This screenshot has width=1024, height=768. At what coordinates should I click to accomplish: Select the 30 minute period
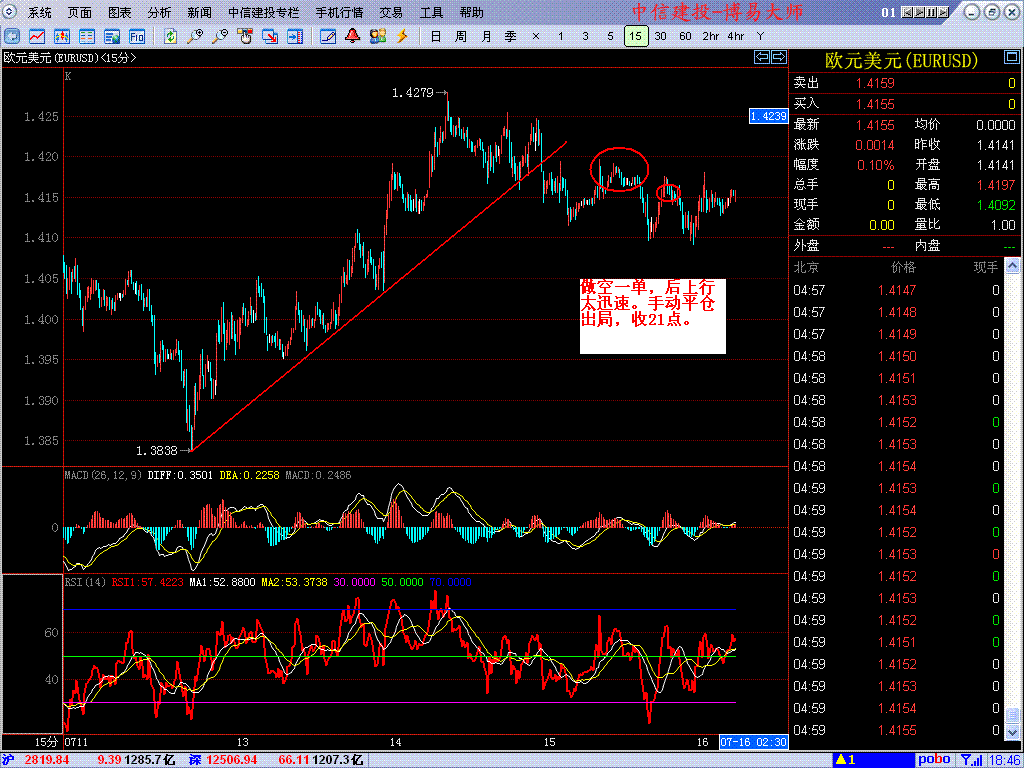660,36
